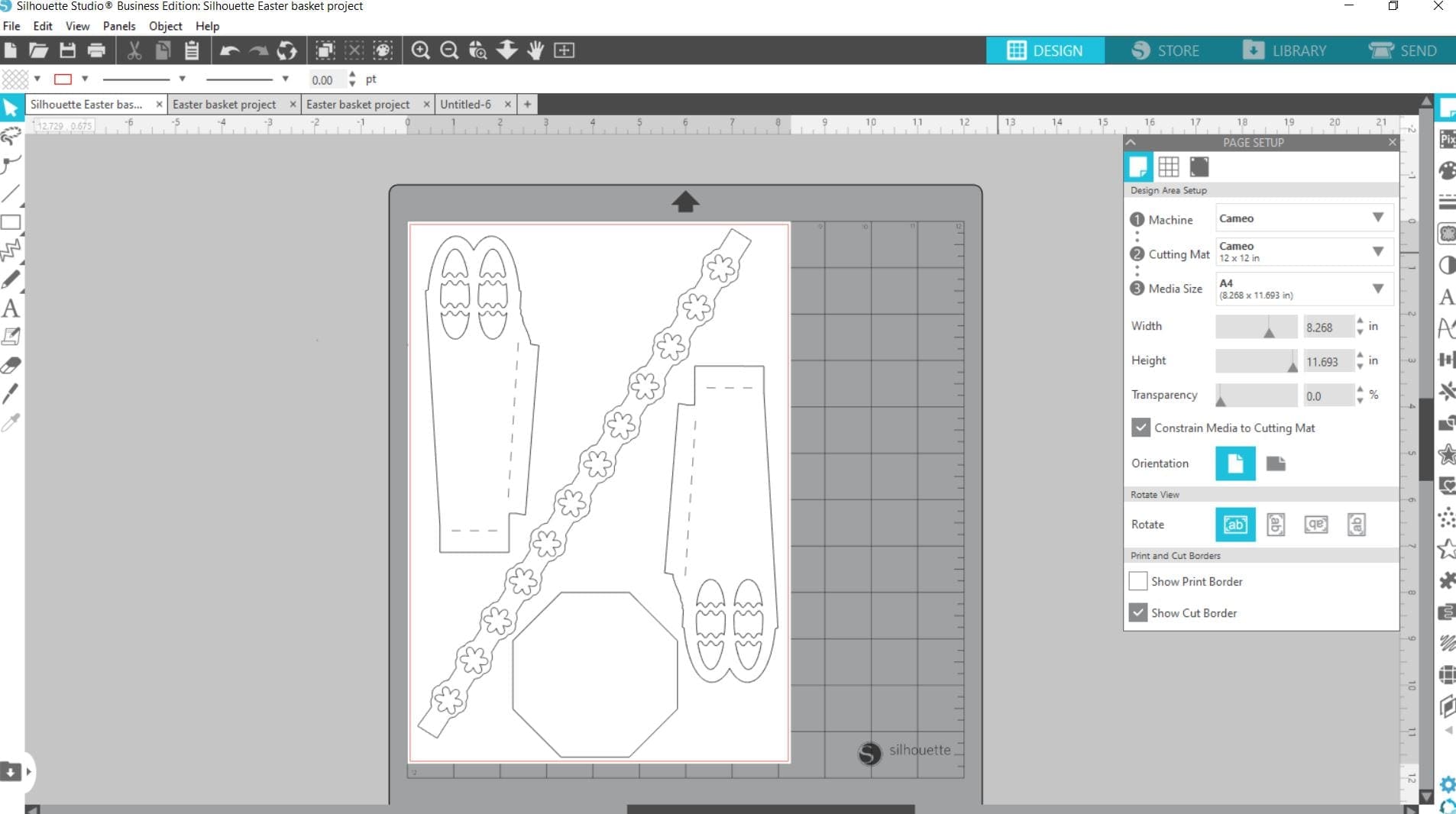Screen dimensions: 1456x814
Task: Click the Fit to Window icon
Action: tap(564, 50)
